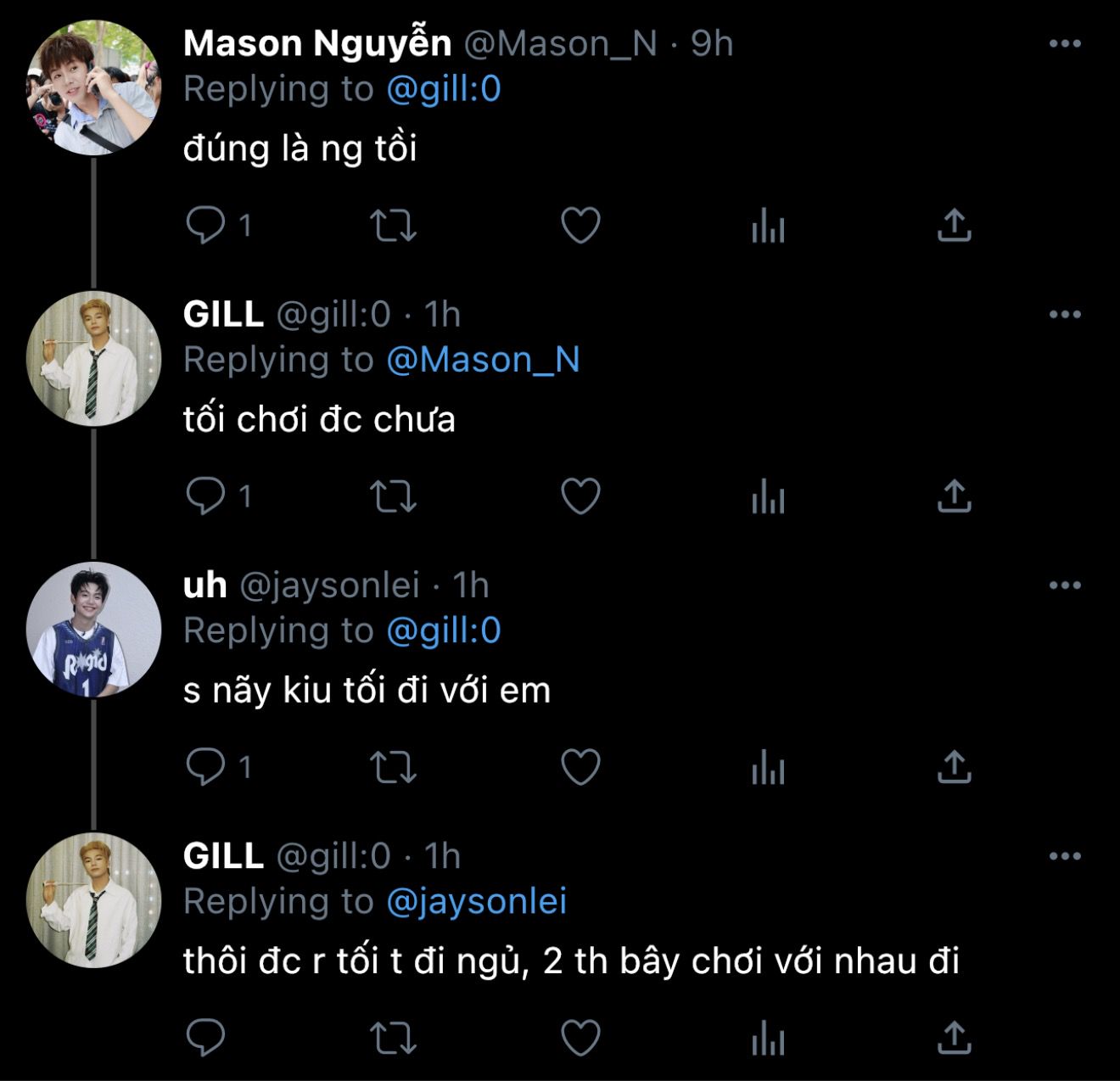This screenshot has height=1081, width=1120.
Task: Retweet Mason Nguyễn's tweet
Action: coord(393,226)
